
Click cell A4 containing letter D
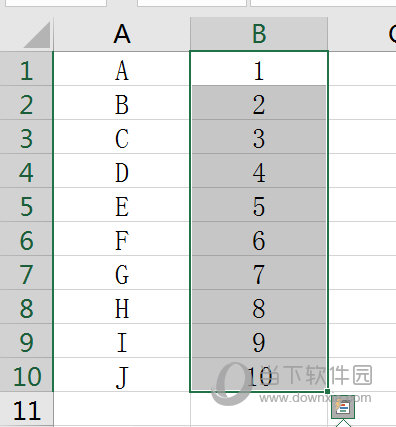click(122, 171)
